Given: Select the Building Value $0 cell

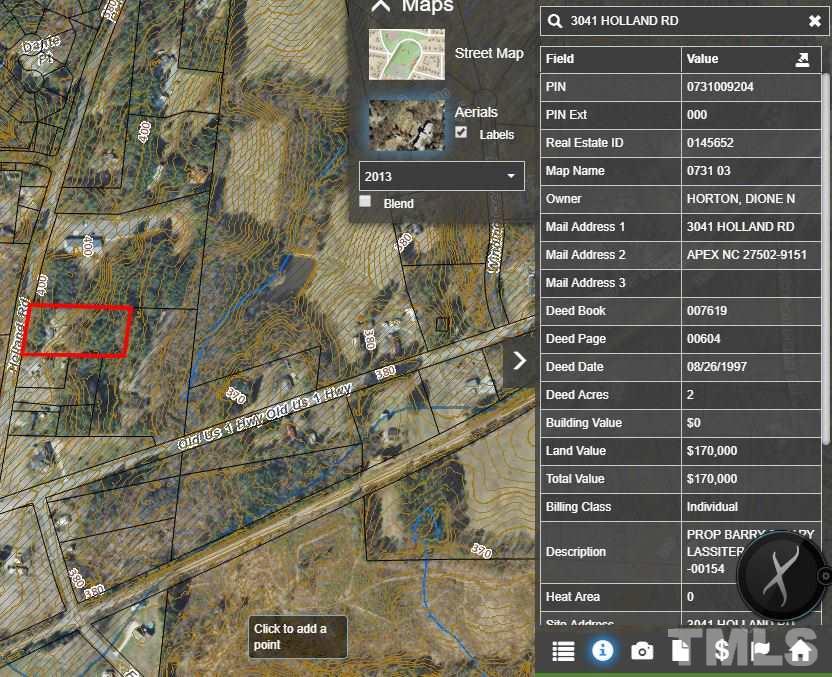Looking at the screenshot, I should click(x=751, y=423).
